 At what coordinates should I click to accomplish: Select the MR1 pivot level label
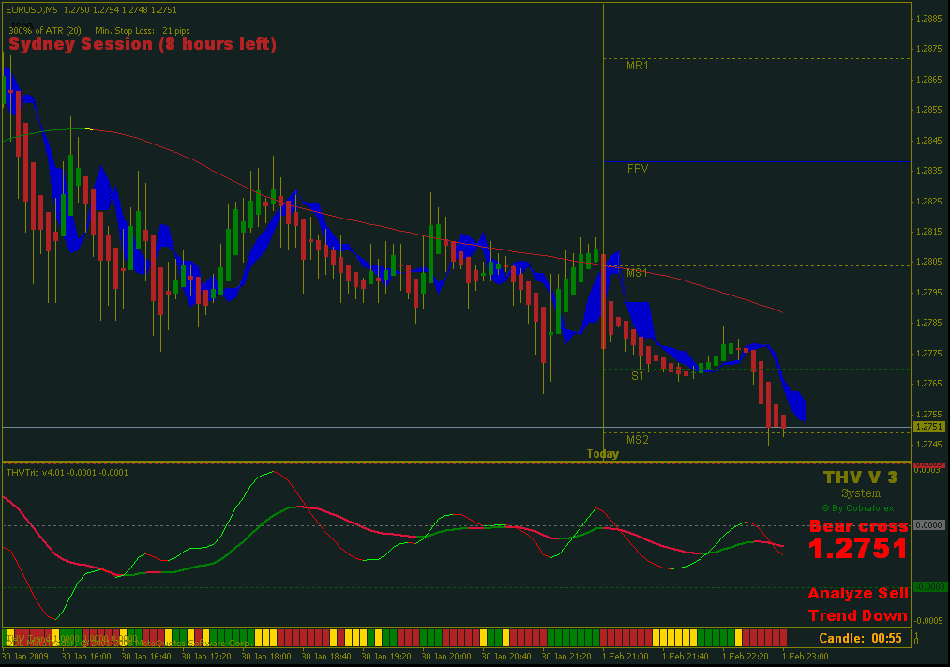coord(637,65)
